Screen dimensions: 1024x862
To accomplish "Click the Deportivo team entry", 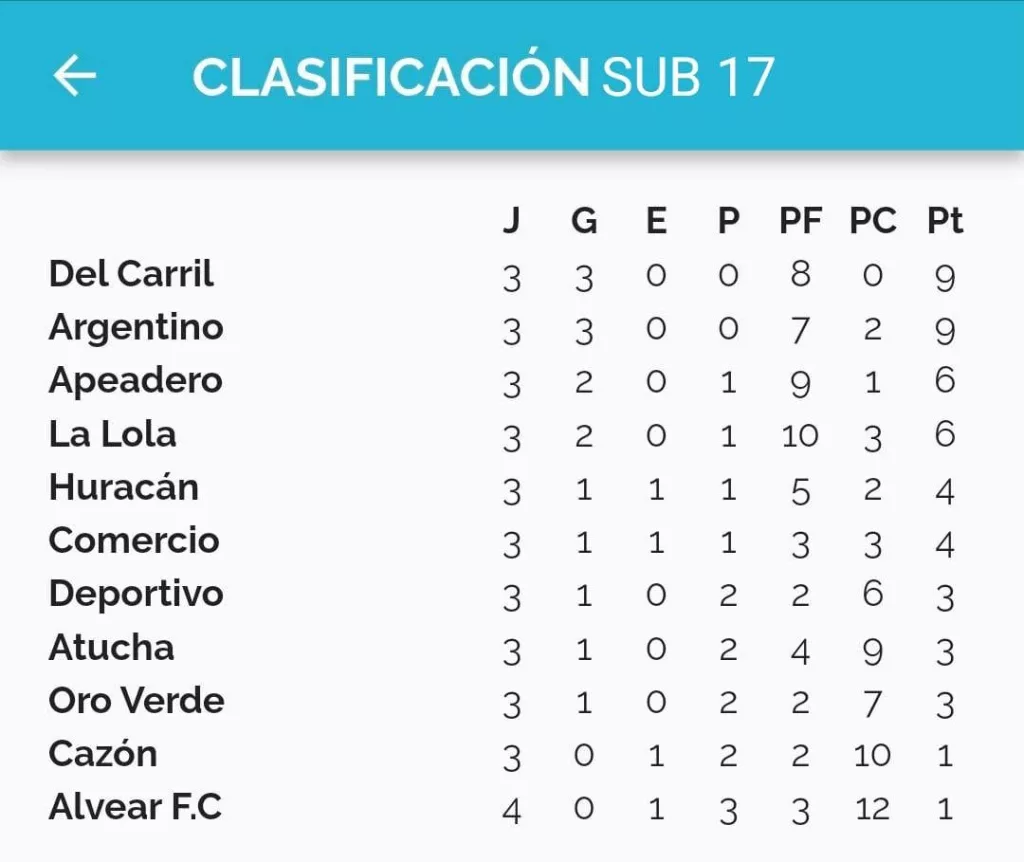I will click(x=136, y=595).
